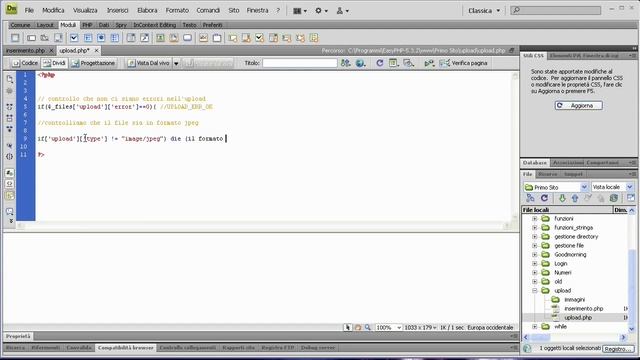This screenshot has height=360, width=640.
Task: Insert a Radio button form element
Action: (x=101, y=38)
